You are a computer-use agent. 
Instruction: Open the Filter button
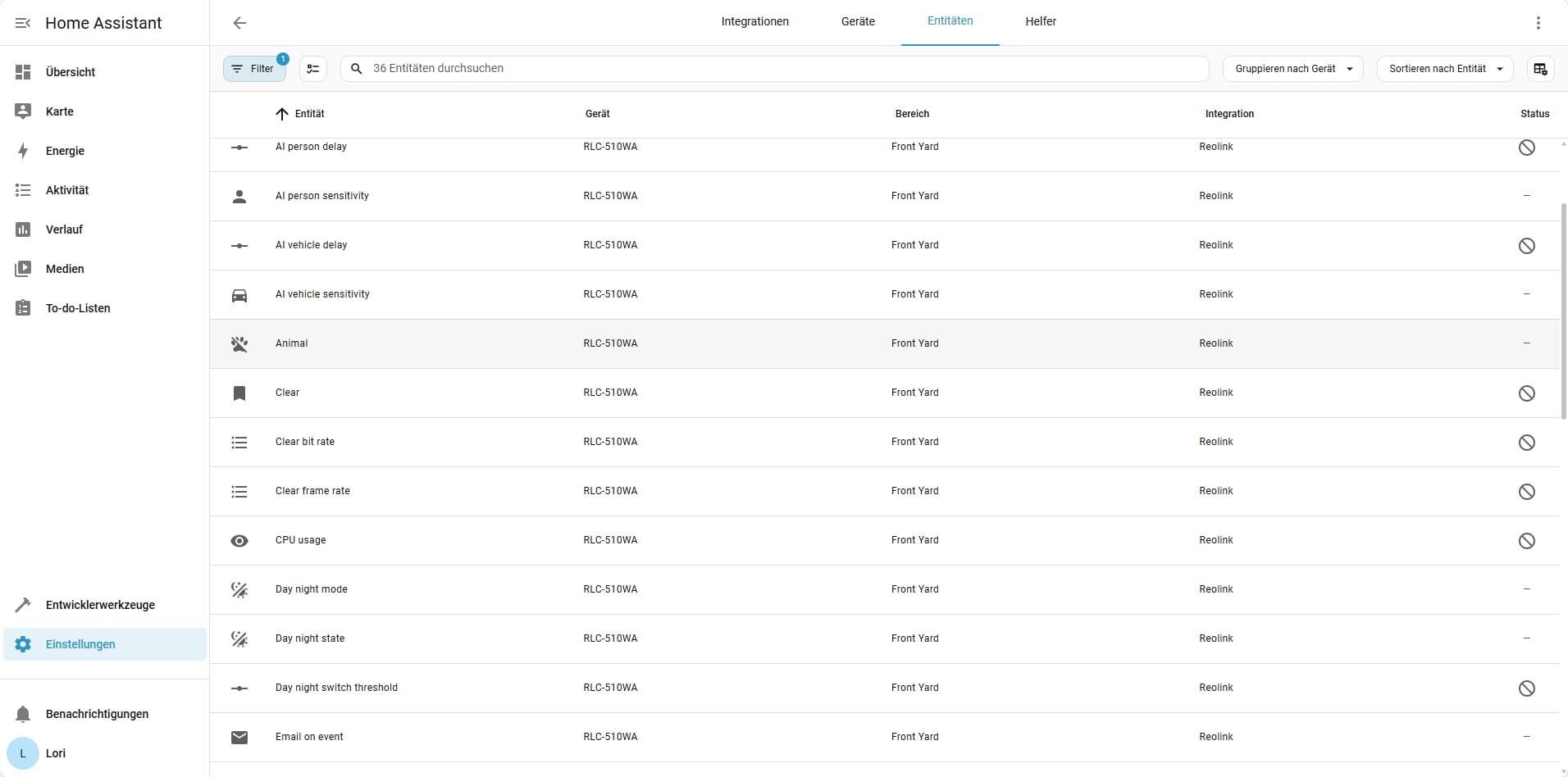254,69
